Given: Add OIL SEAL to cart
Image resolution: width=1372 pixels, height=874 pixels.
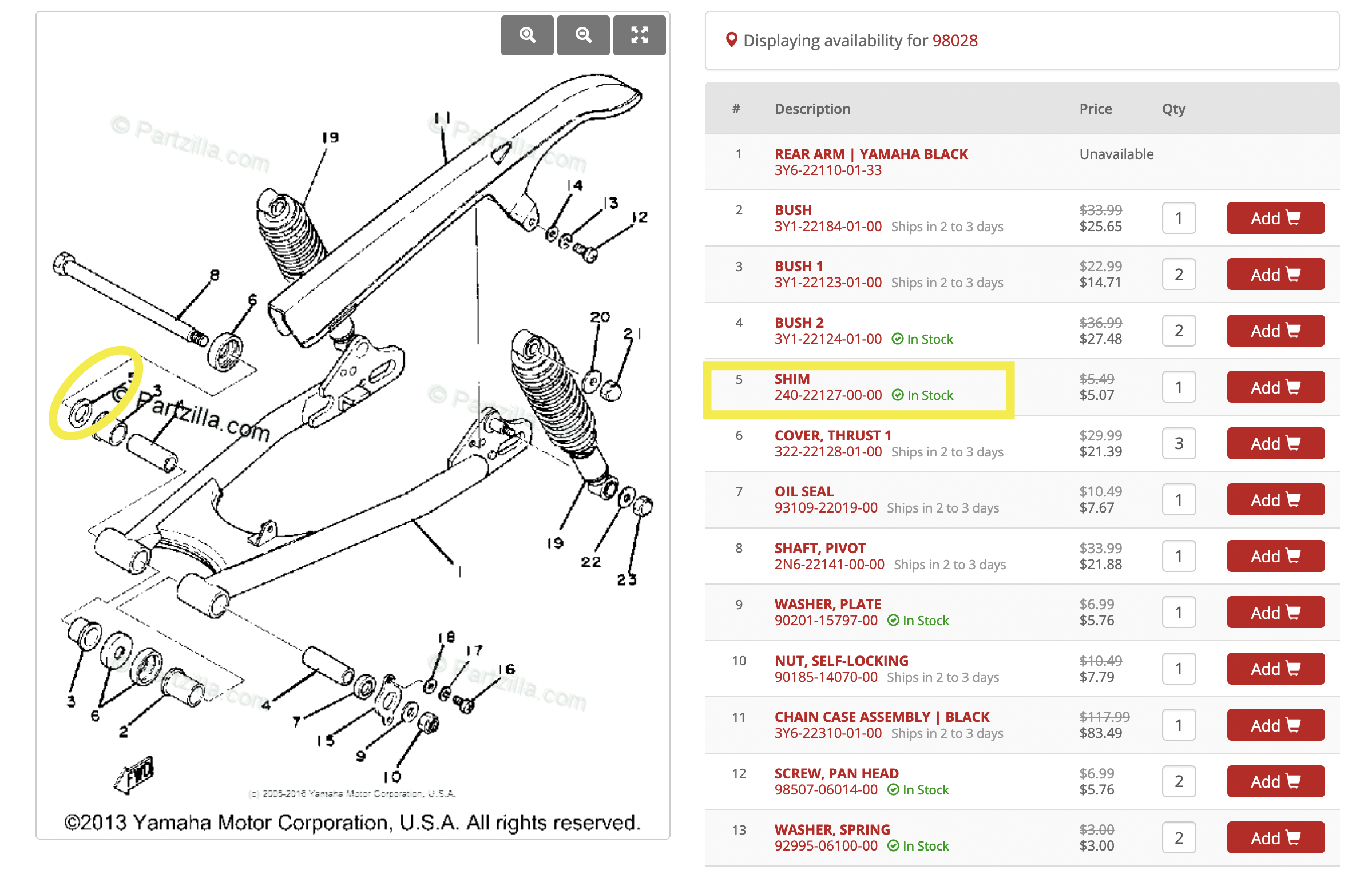Looking at the screenshot, I should tap(1275, 500).
